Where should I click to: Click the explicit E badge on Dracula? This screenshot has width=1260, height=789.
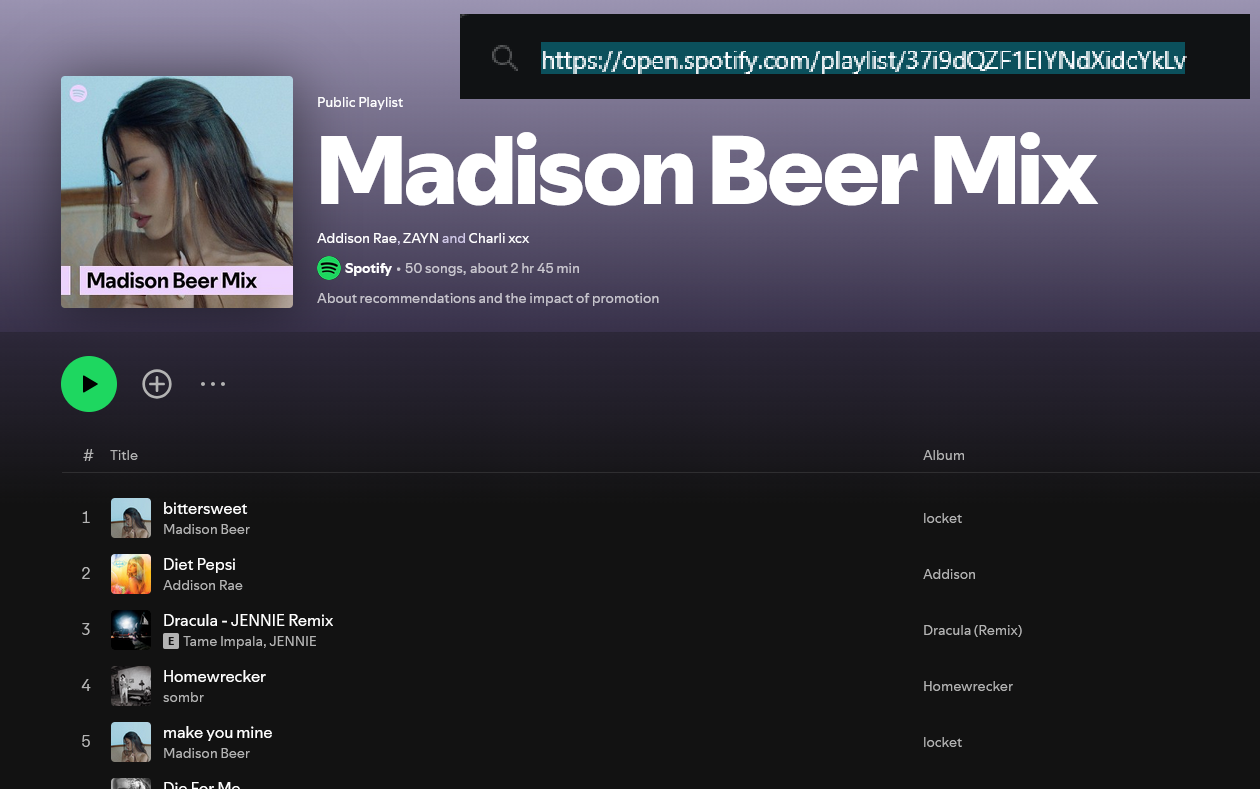[x=171, y=641]
